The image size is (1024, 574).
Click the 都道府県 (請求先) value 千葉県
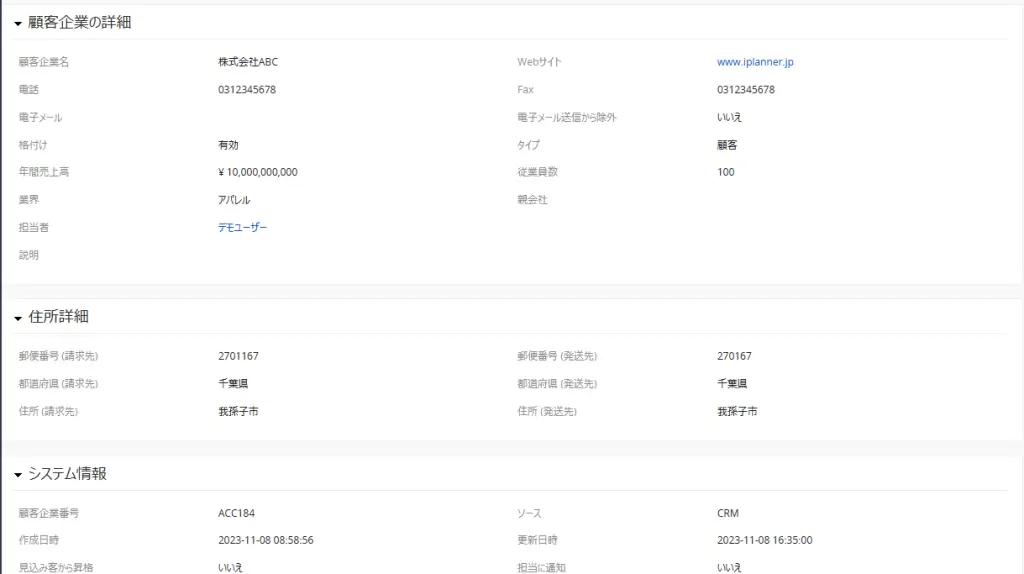pos(232,383)
